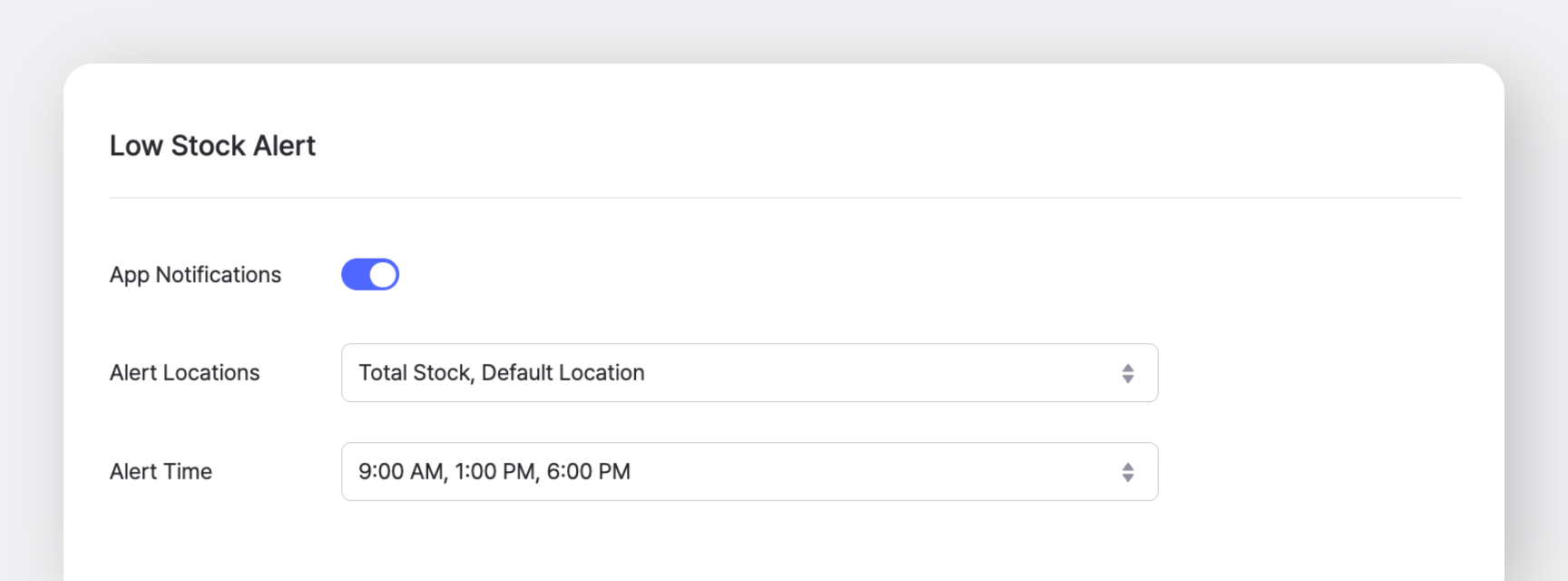Turn off the App Notifications switch

pyautogui.click(x=369, y=274)
